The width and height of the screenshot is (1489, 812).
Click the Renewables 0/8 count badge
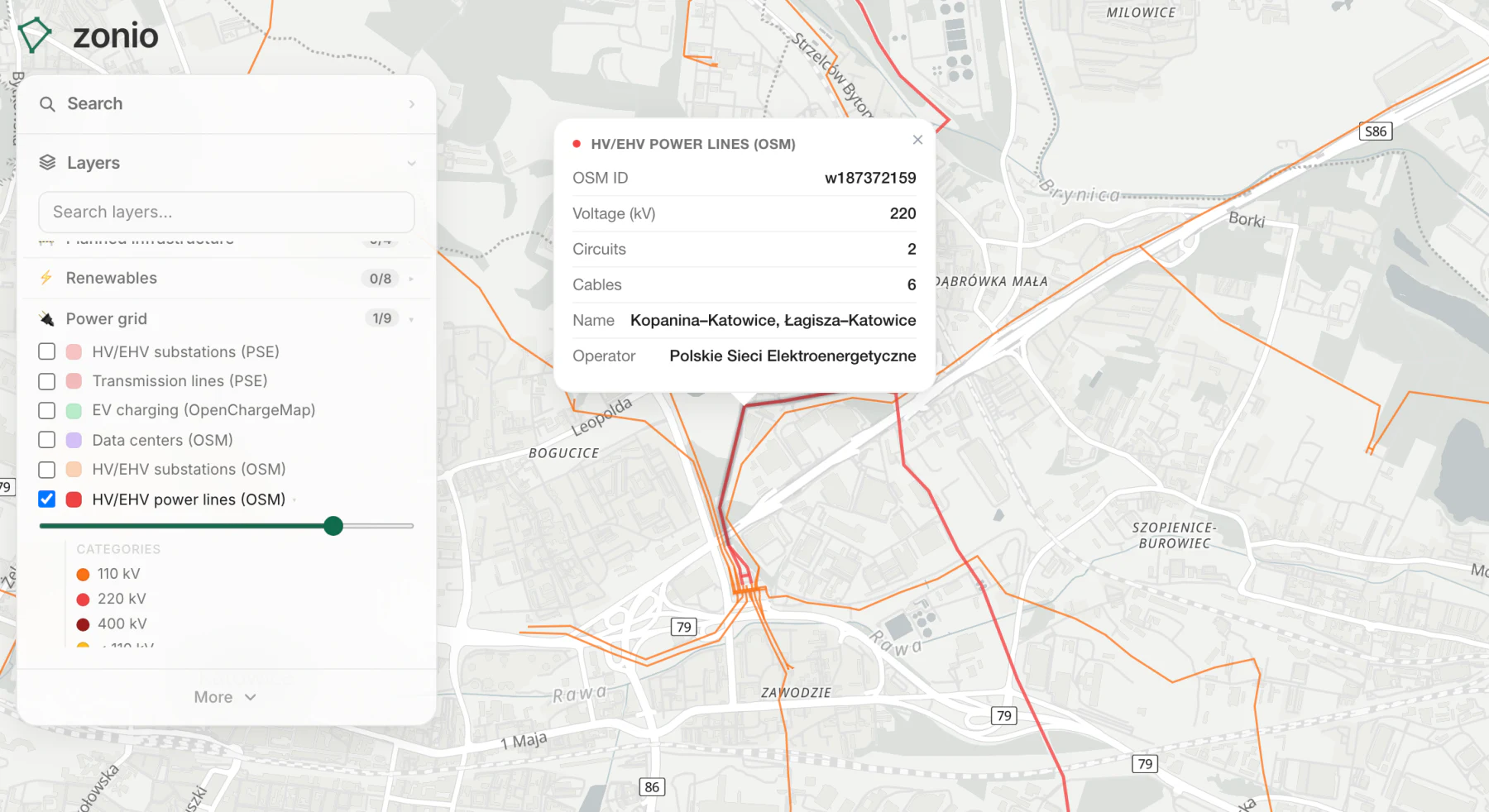point(381,279)
